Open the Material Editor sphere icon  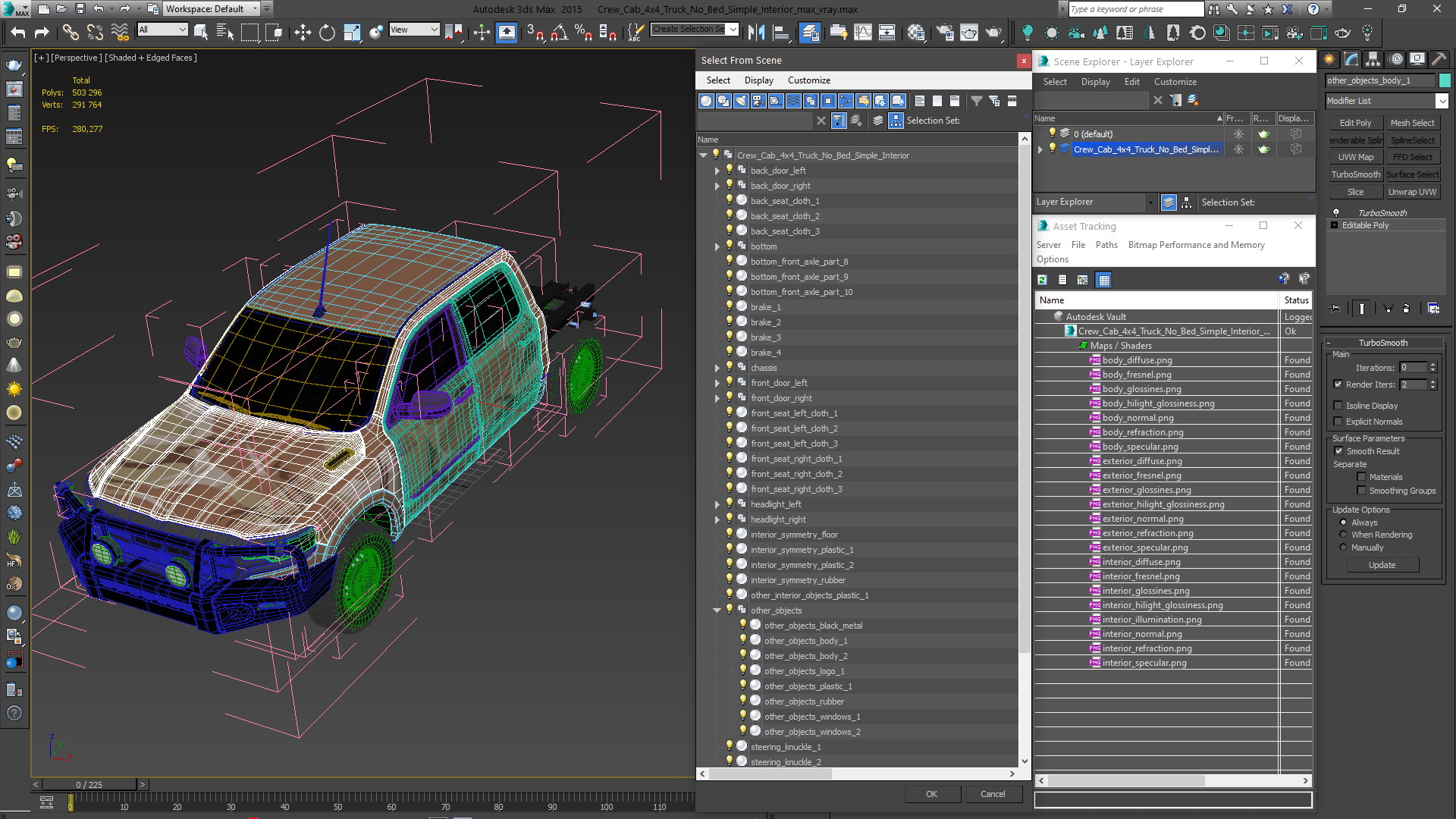916,32
